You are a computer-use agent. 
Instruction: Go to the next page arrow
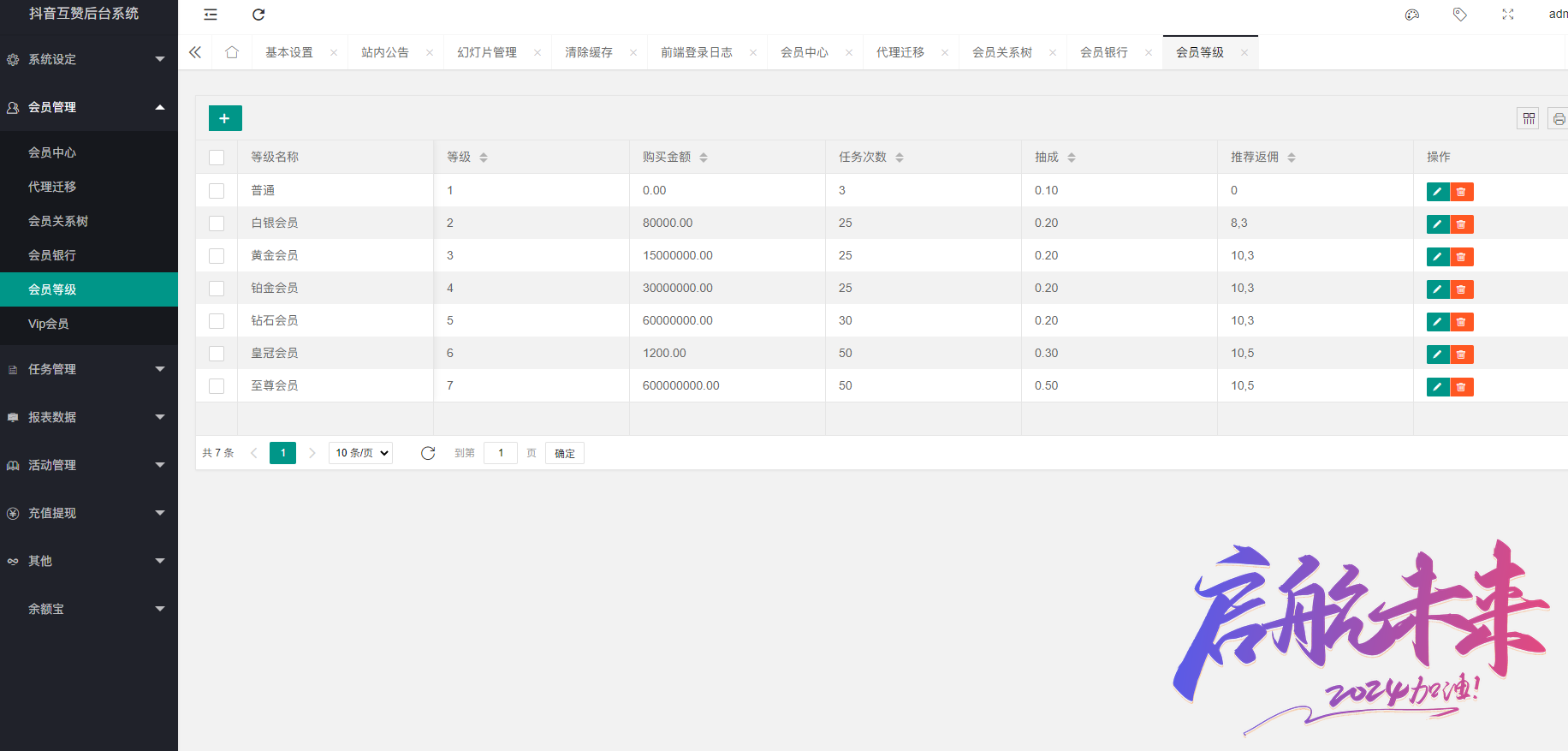pyautogui.click(x=312, y=453)
